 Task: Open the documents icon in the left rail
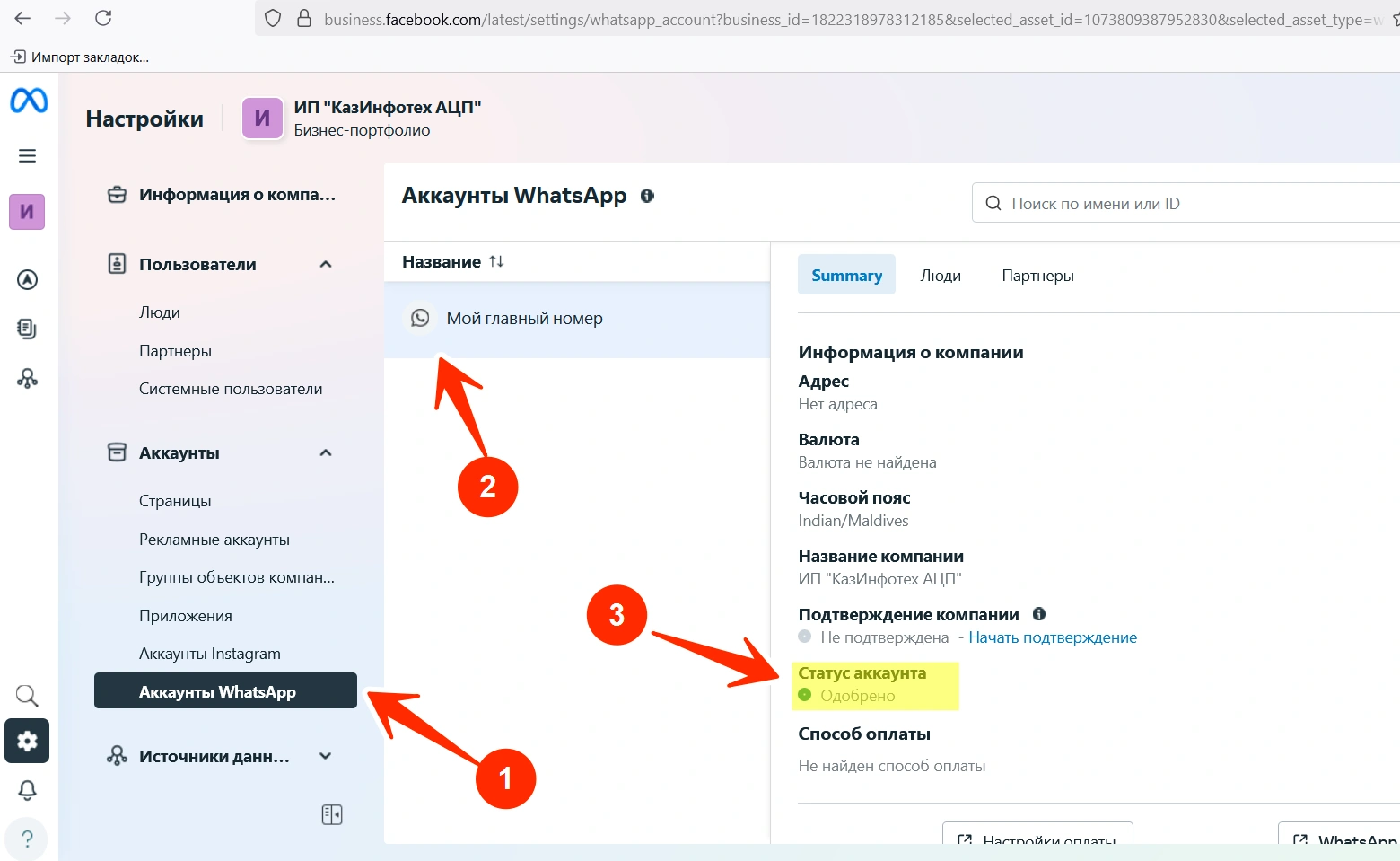tap(28, 329)
